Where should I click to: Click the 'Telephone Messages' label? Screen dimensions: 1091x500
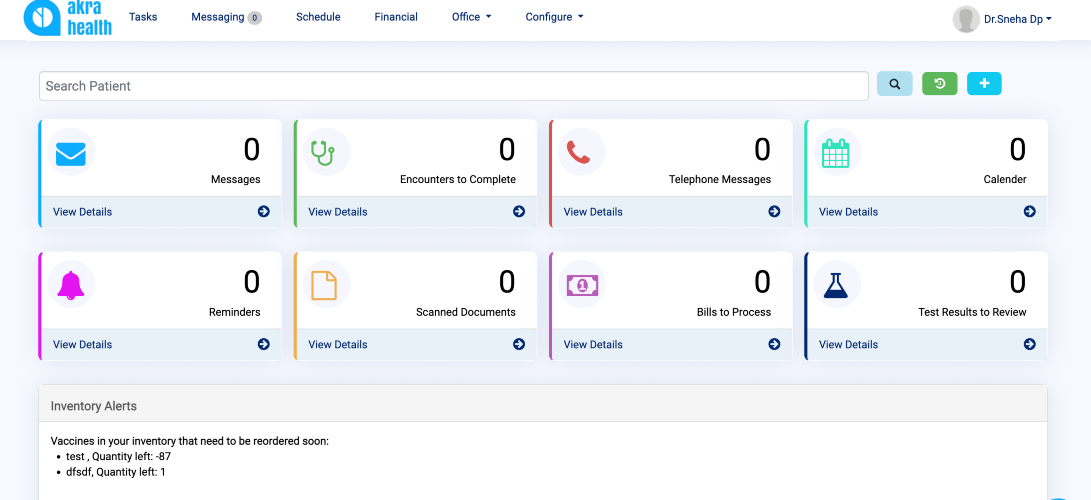coord(720,179)
